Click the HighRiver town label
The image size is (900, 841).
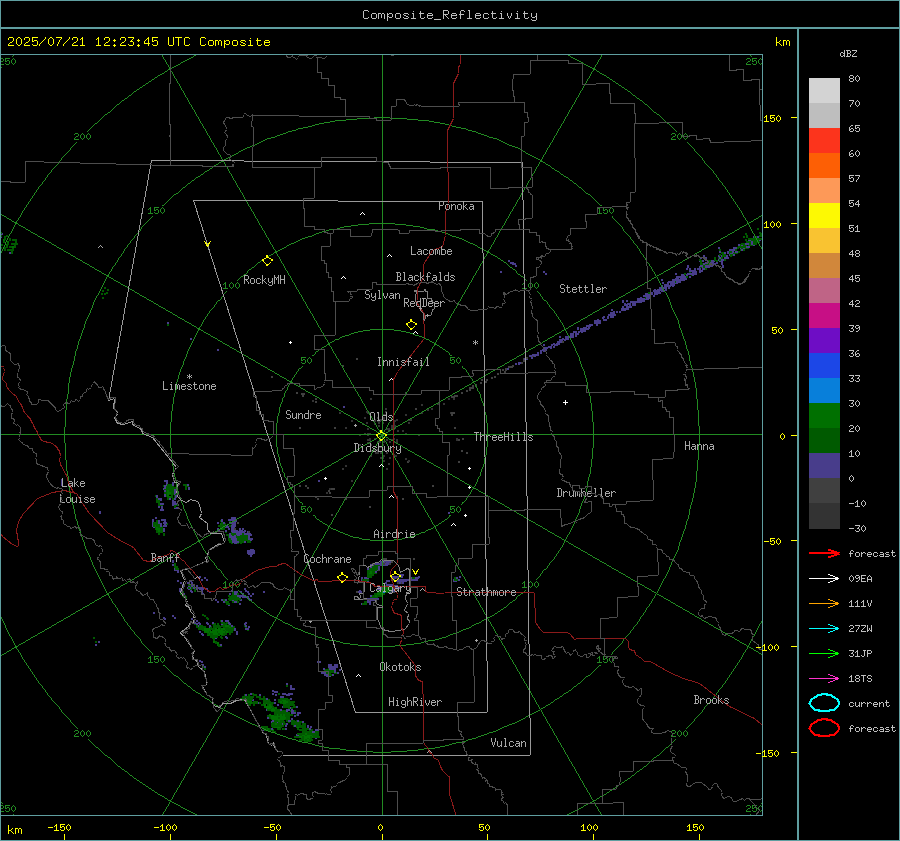click(415, 702)
